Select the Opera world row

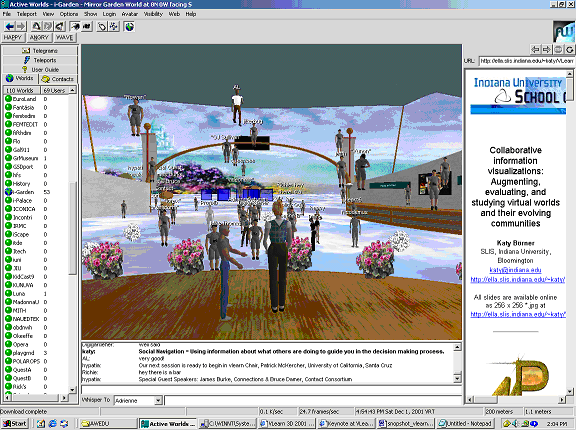[36, 344]
